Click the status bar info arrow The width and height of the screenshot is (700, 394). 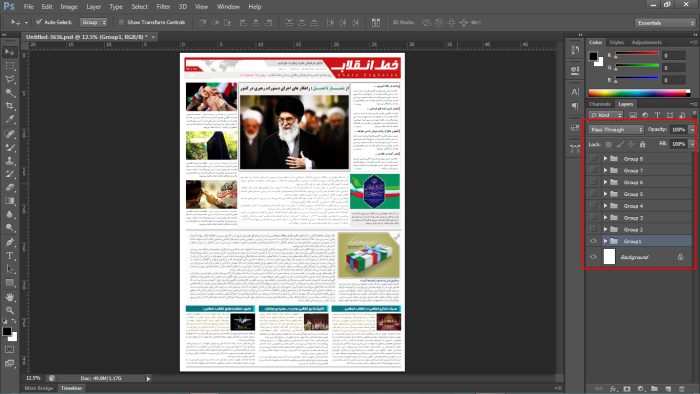click(148, 378)
